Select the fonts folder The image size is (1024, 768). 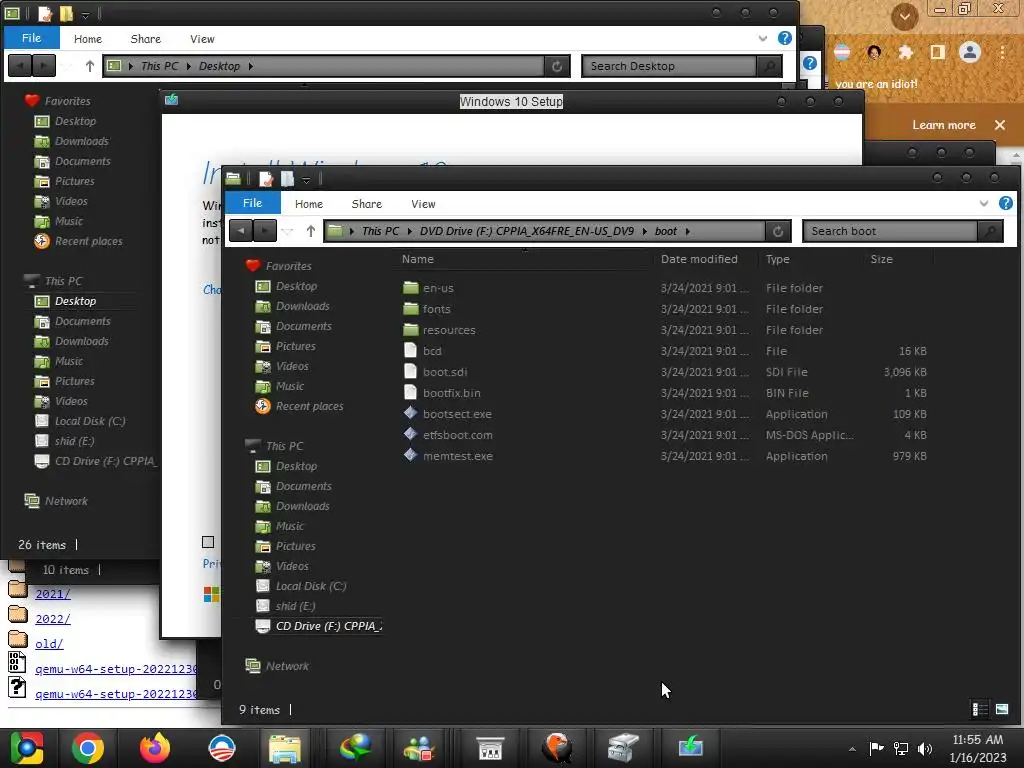(x=436, y=309)
